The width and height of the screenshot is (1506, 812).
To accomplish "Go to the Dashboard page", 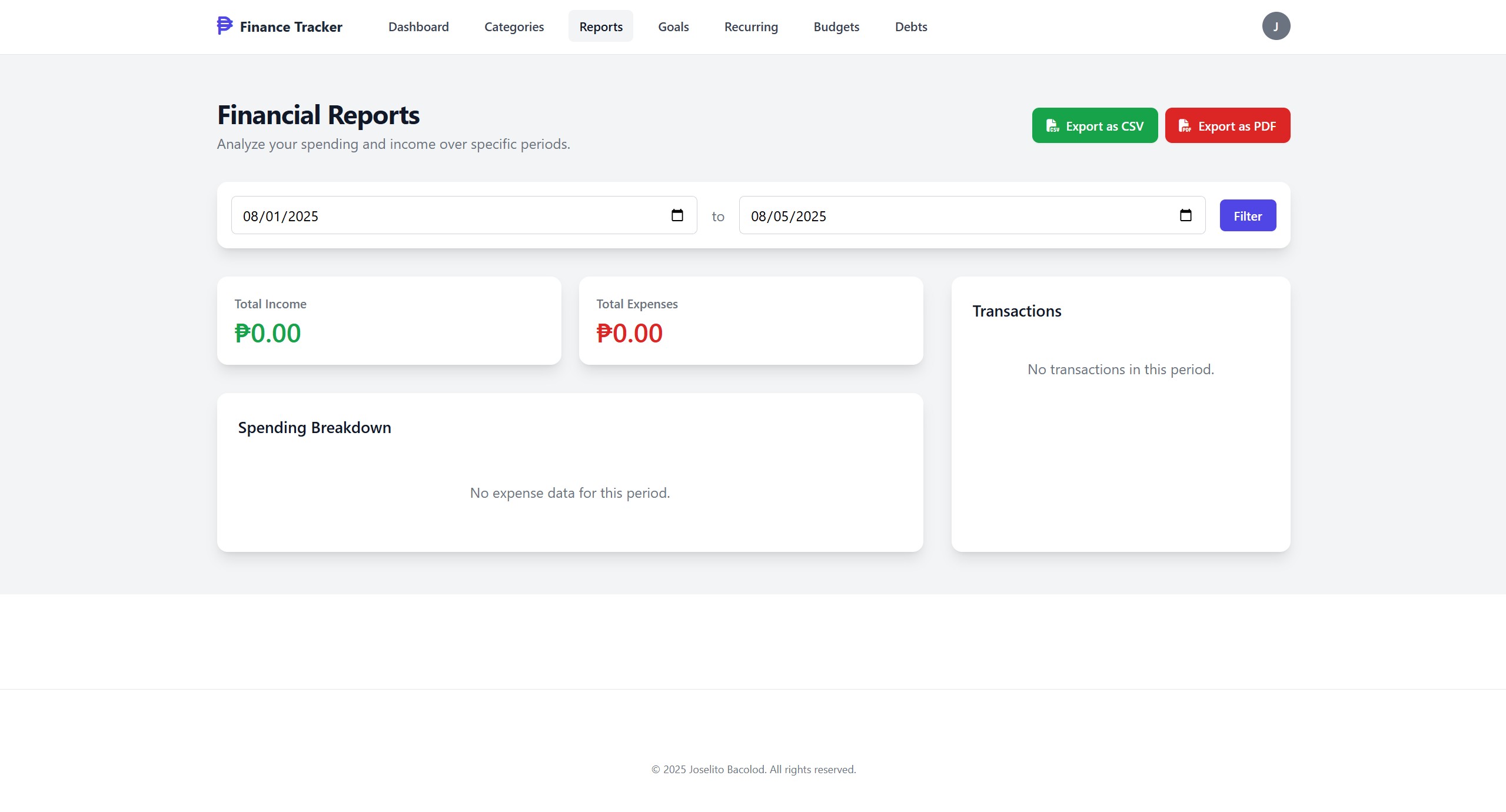I will pos(418,27).
